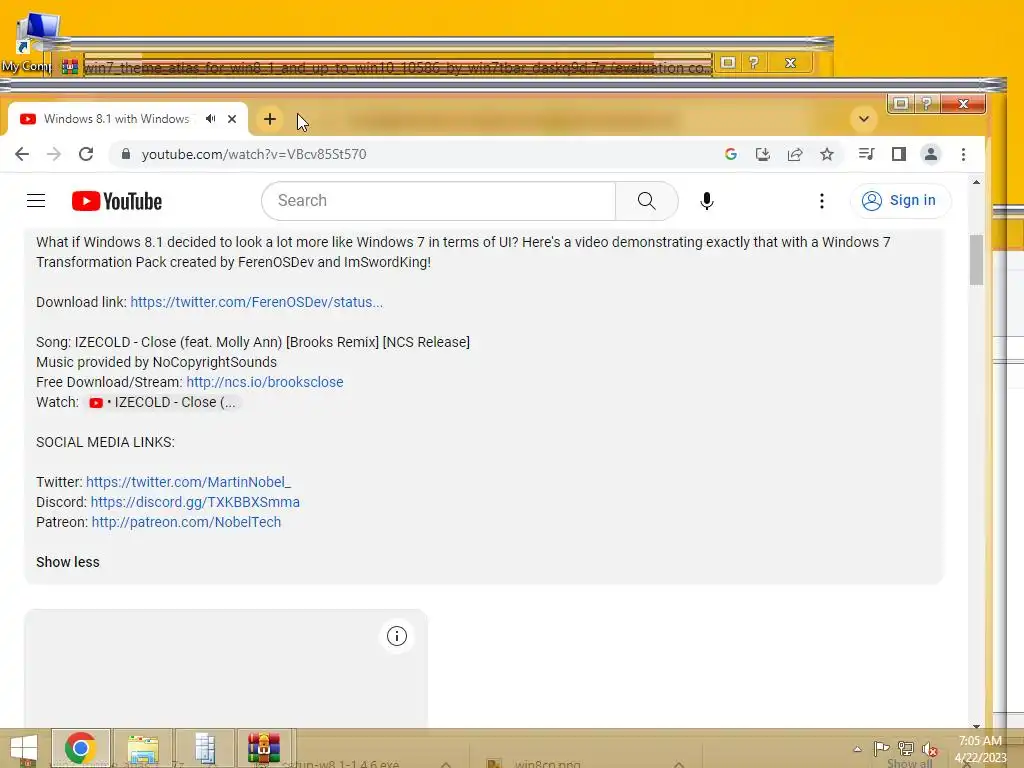Reload the YouTube page
Viewport: 1024px width, 768px height.
click(x=86, y=154)
